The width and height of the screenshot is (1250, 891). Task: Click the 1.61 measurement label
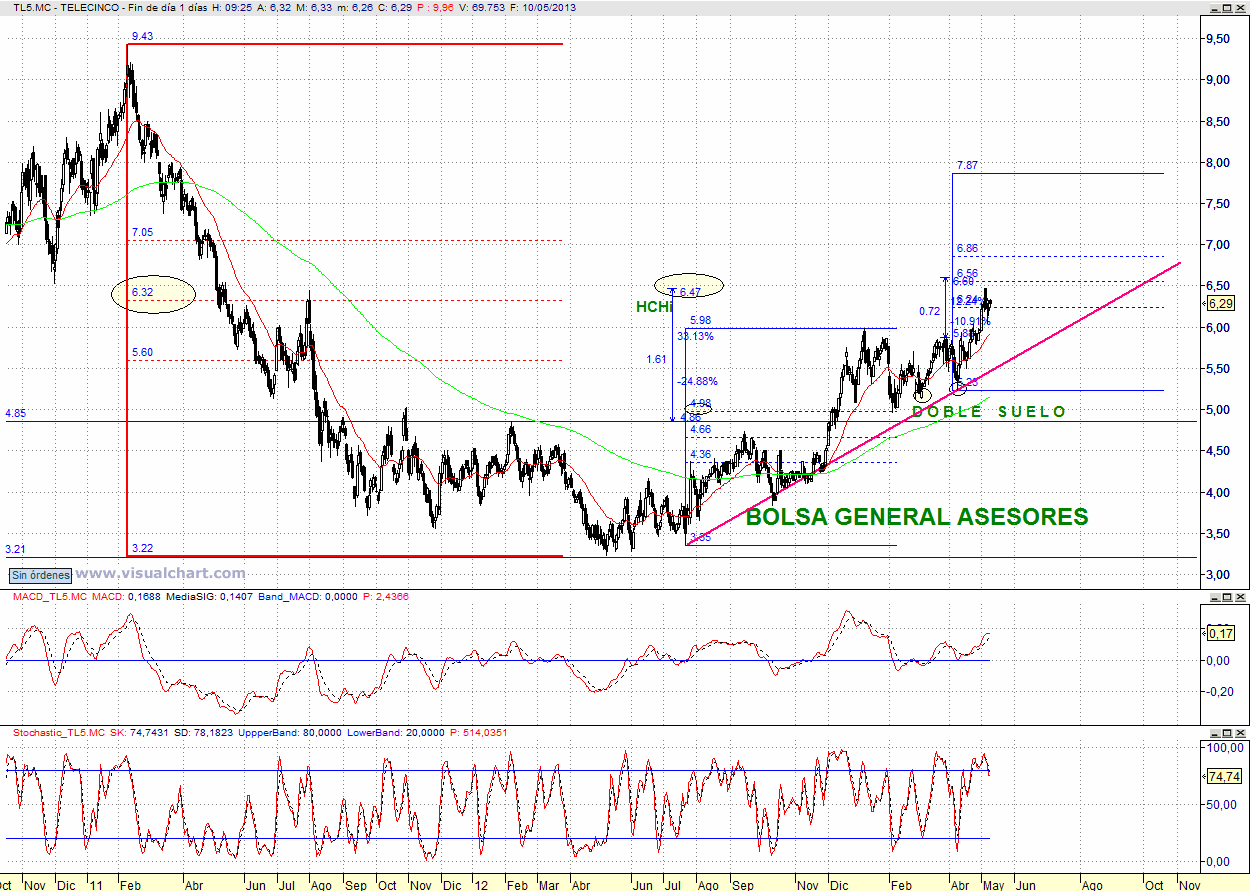[x=656, y=359]
